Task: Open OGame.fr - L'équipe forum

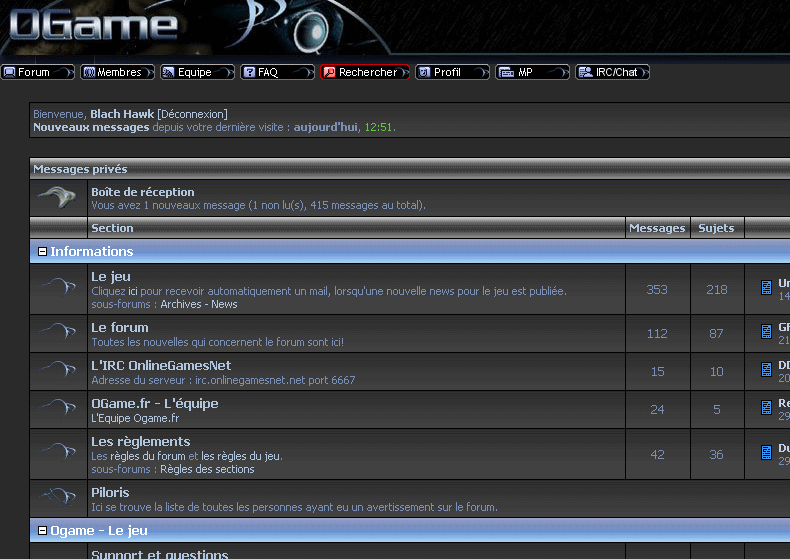Action: [155, 403]
